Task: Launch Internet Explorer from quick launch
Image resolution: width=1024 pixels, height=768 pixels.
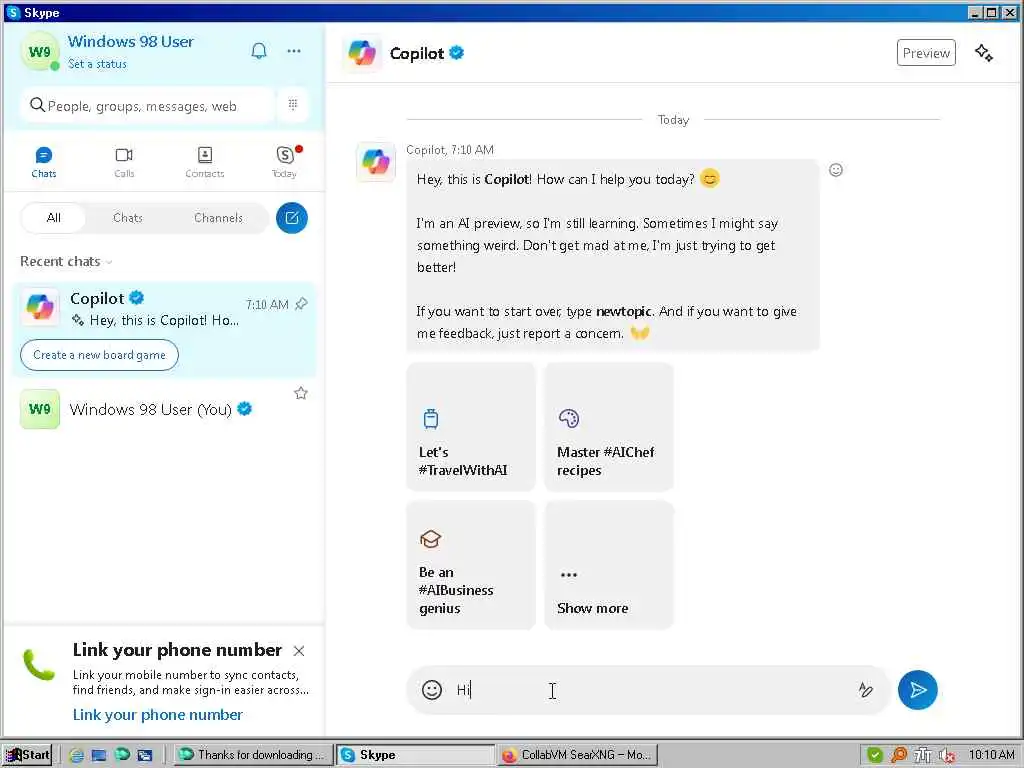Action: [x=76, y=755]
